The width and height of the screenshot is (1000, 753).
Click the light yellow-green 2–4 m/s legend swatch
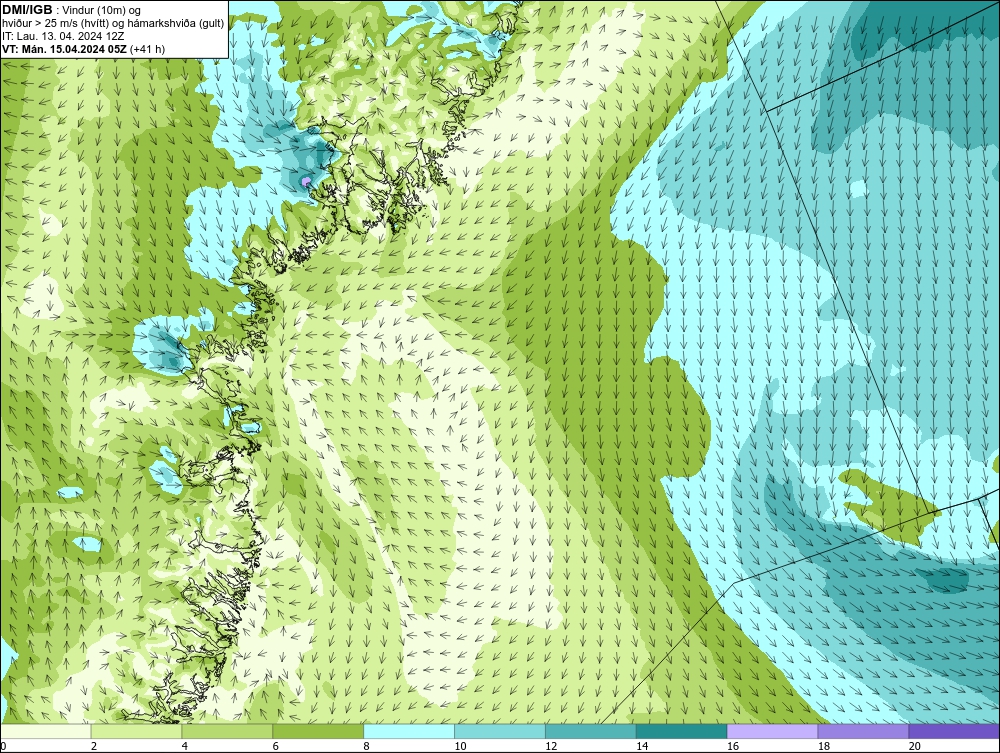(136, 731)
